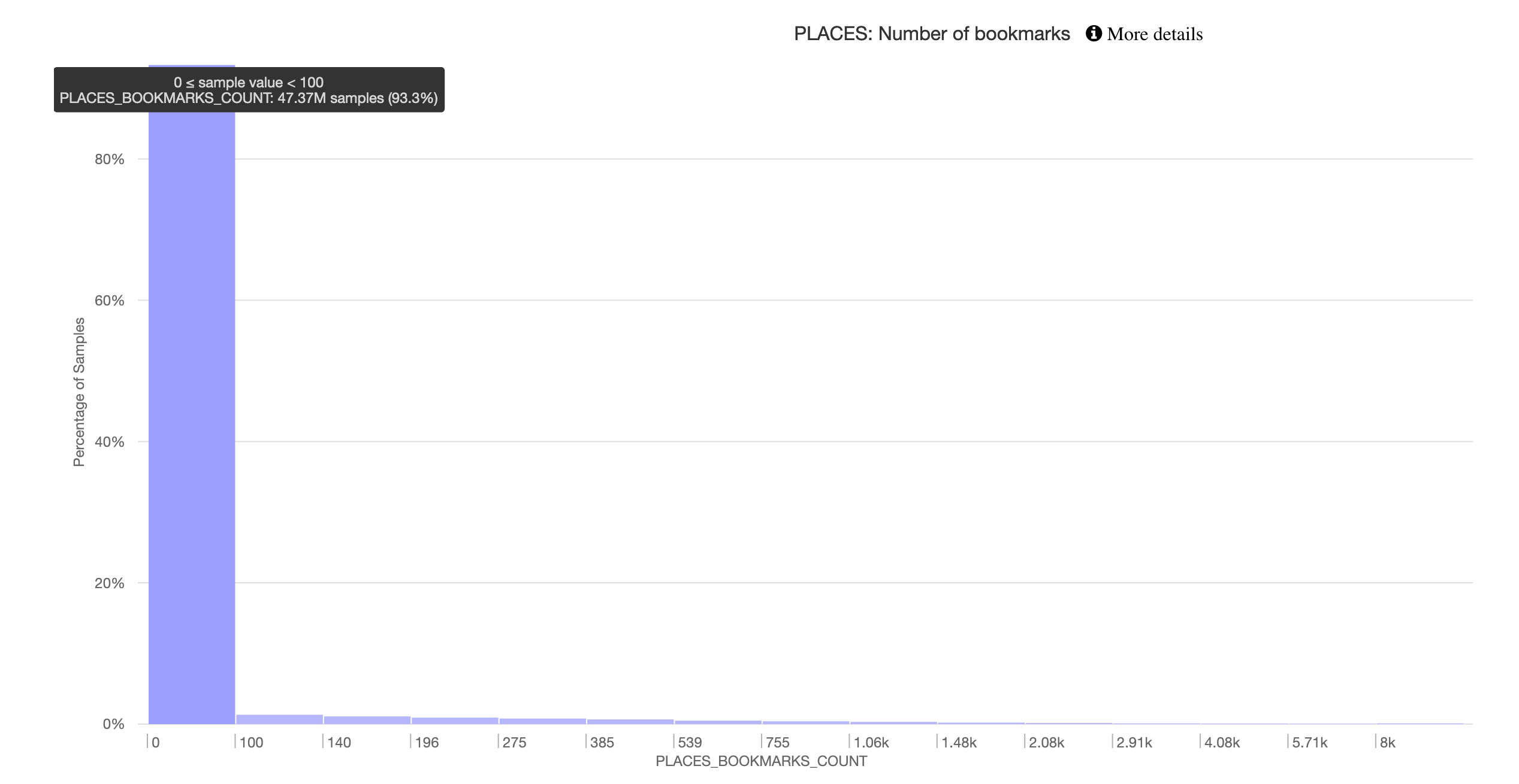Click the dark tooltip showing 47.37M samples
The height and width of the screenshot is (784, 1519).
pos(249,90)
